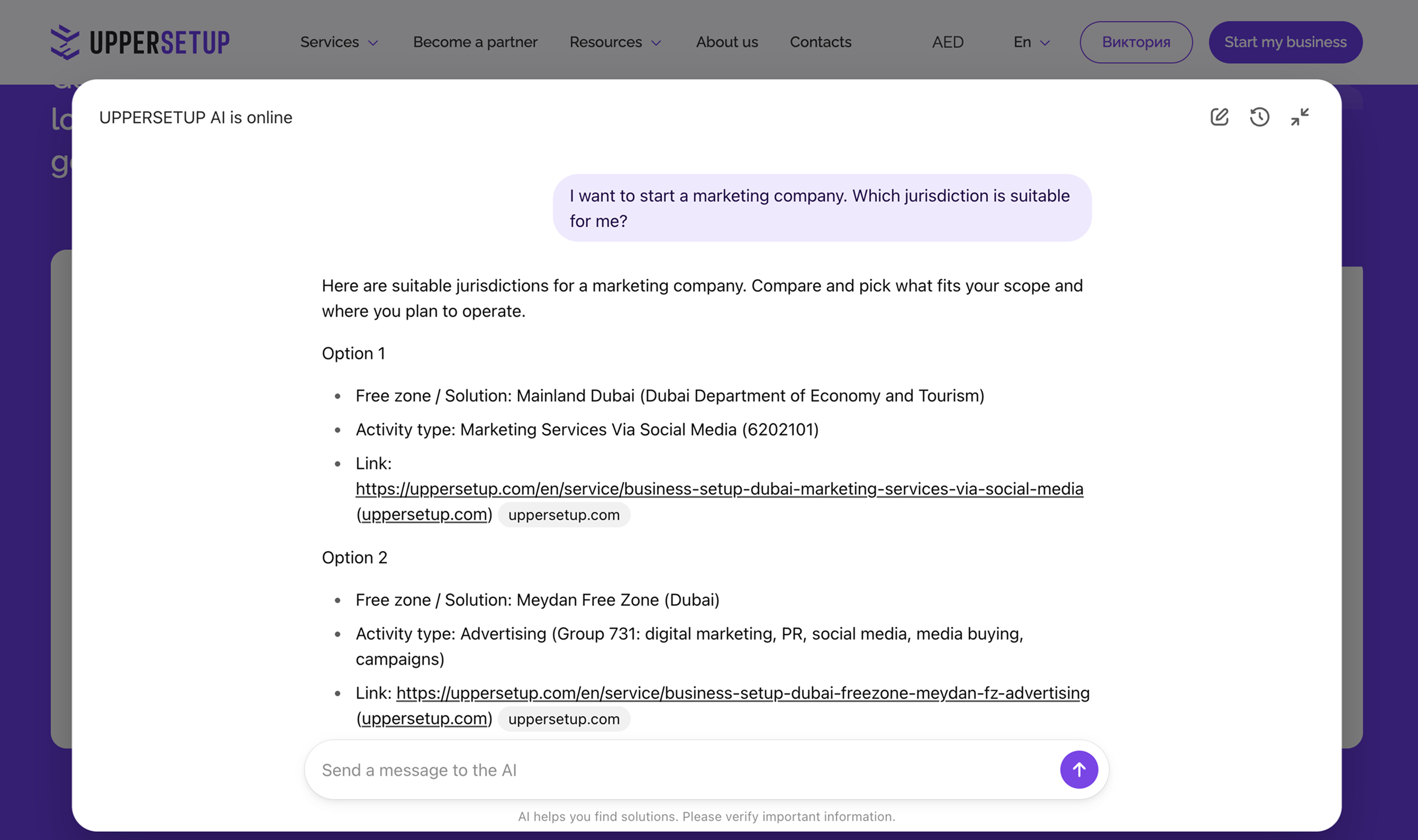Open the marketing-services-via-social-media link
This screenshot has width=1418, height=840.
coord(719,488)
